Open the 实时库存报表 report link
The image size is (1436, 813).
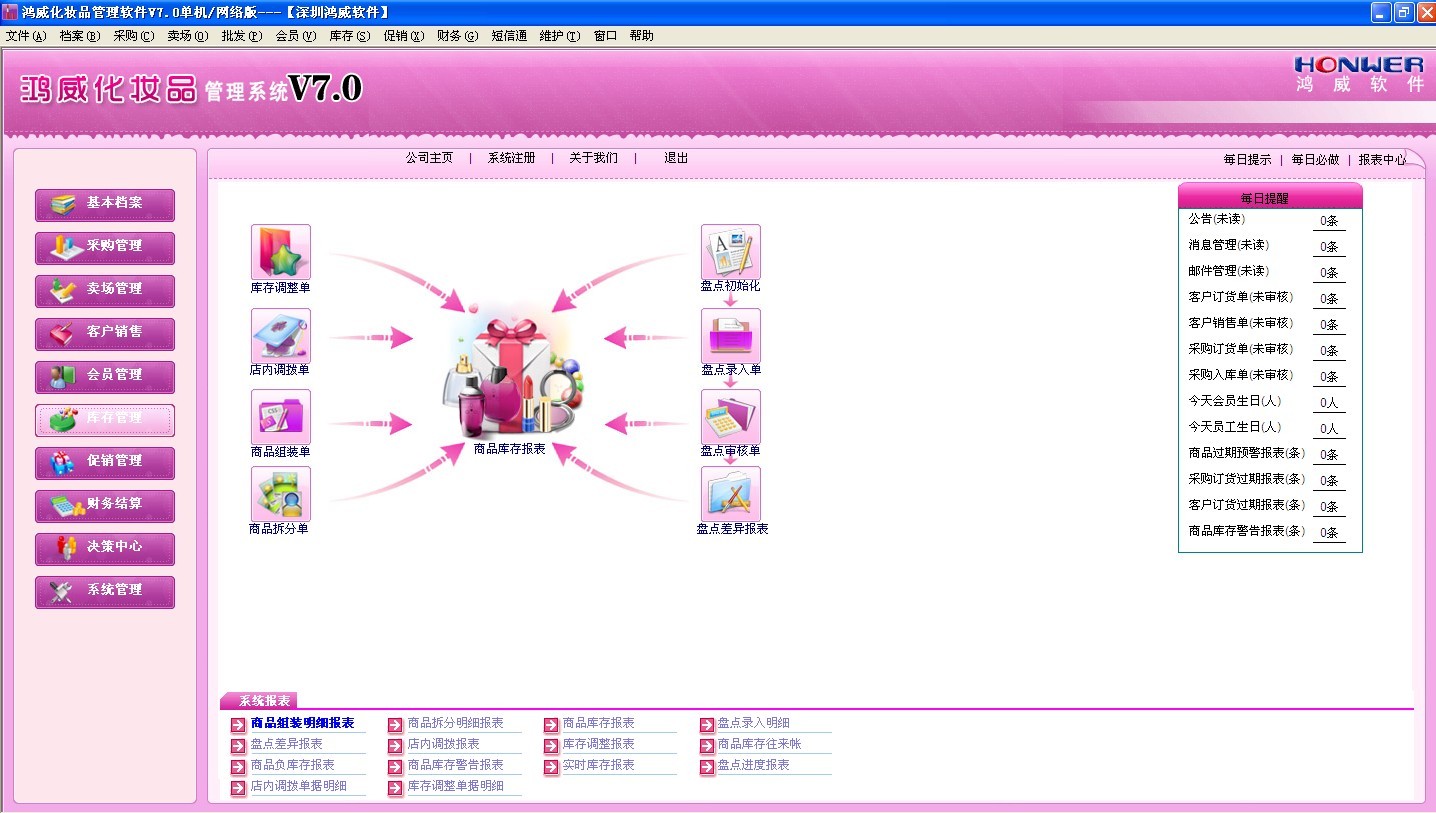click(598, 765)
